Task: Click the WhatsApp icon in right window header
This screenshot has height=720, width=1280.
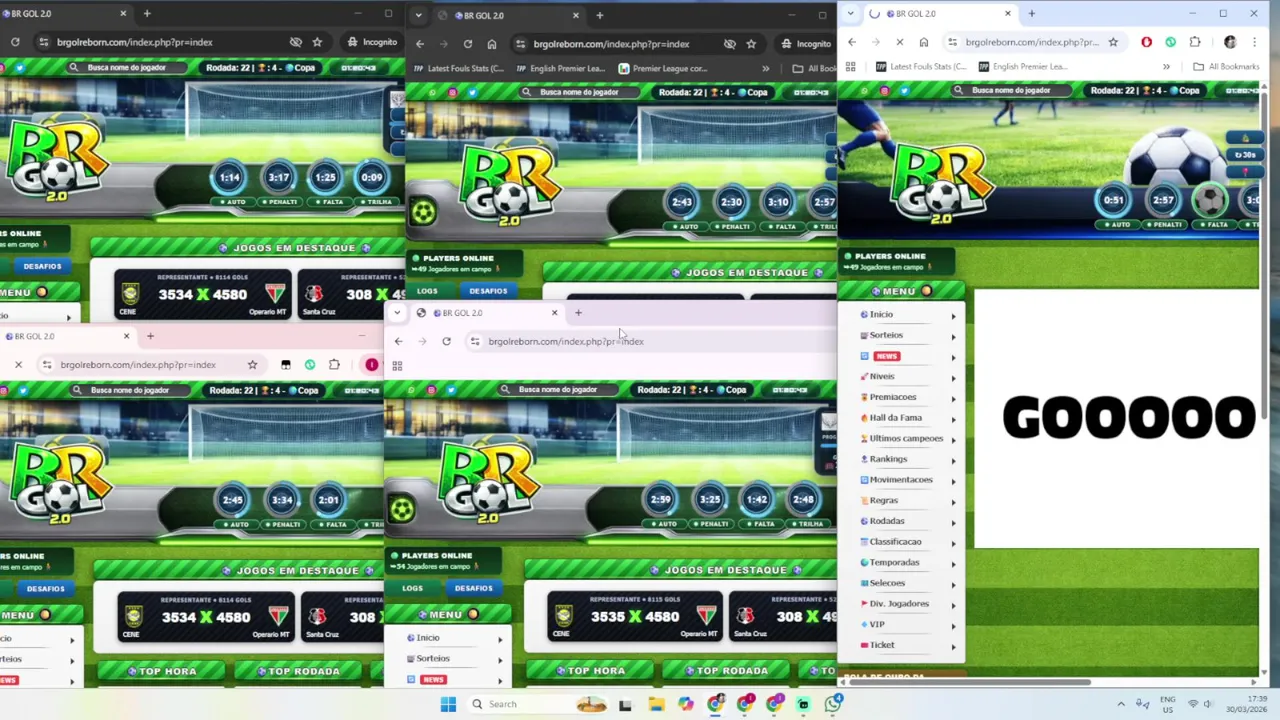Action: click(865, 90)
